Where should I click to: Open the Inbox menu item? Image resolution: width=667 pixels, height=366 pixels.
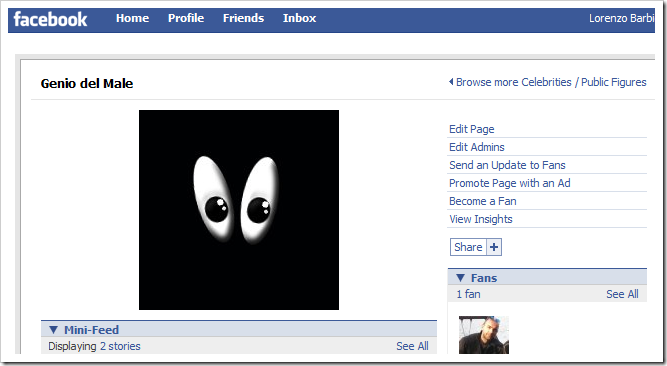[x=299, y=18]
